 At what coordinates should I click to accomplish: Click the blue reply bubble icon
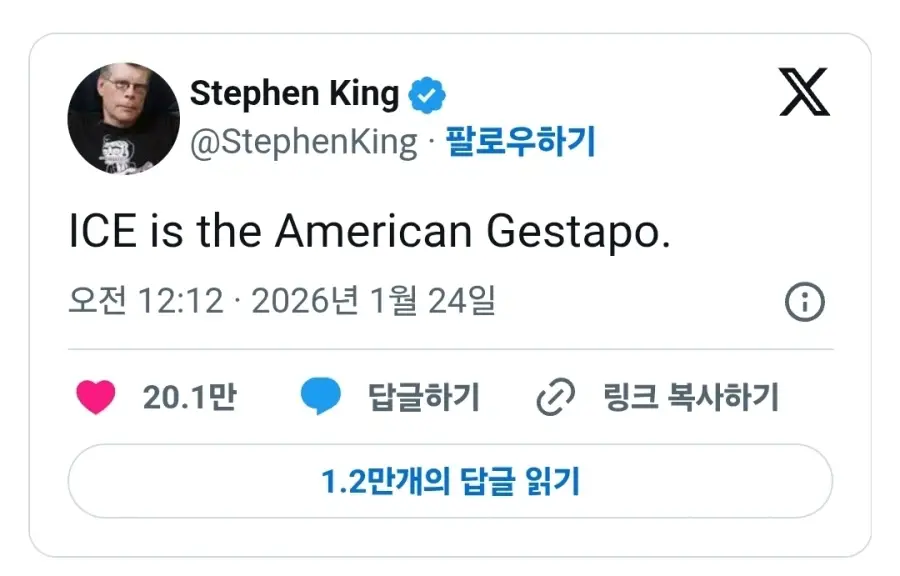321,398
